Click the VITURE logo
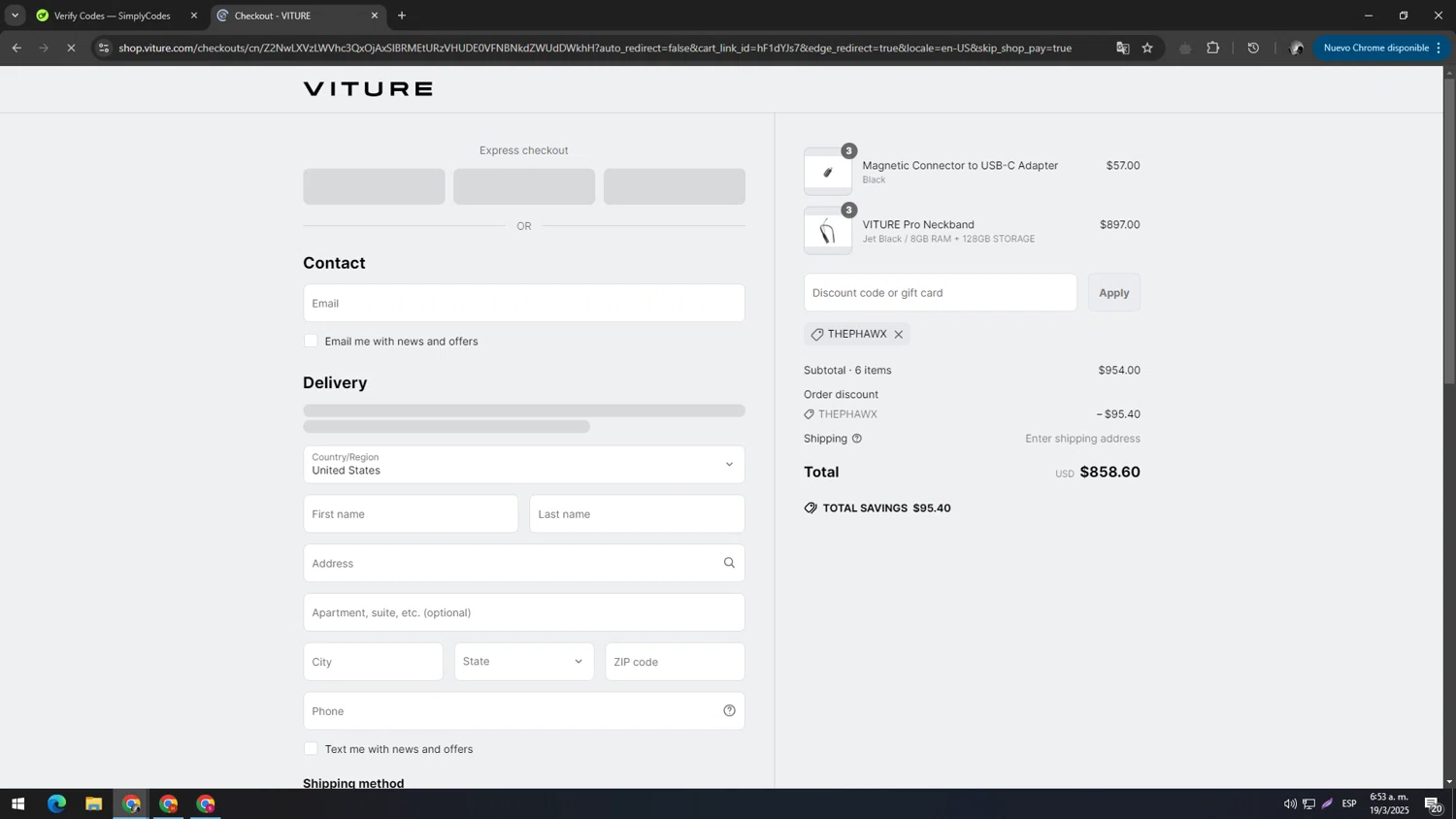 [x=368, y=89]
